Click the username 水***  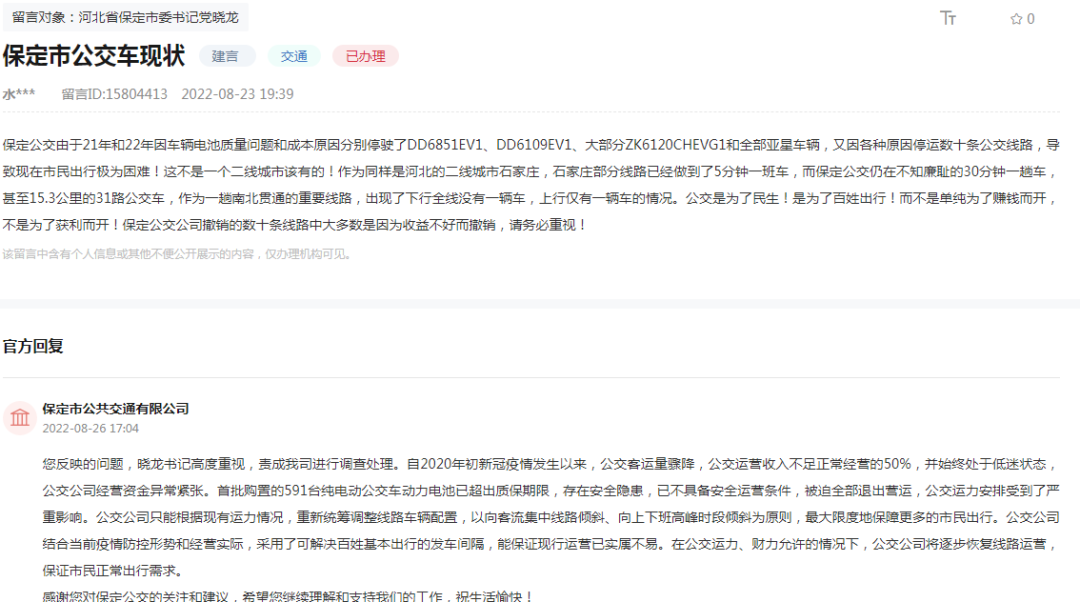click(19, 94)
